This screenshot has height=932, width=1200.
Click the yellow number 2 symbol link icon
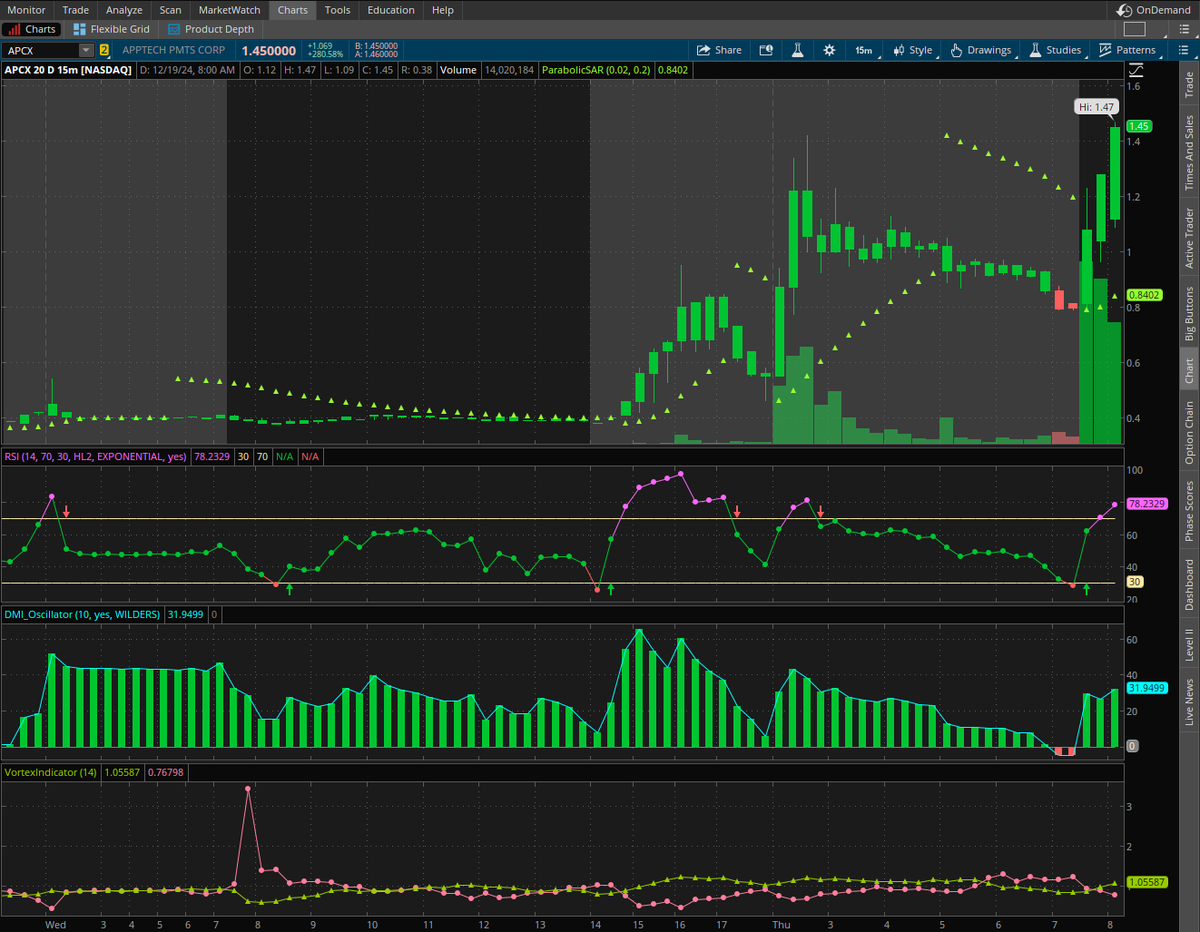pyautogui.click(x=104, y=50)
